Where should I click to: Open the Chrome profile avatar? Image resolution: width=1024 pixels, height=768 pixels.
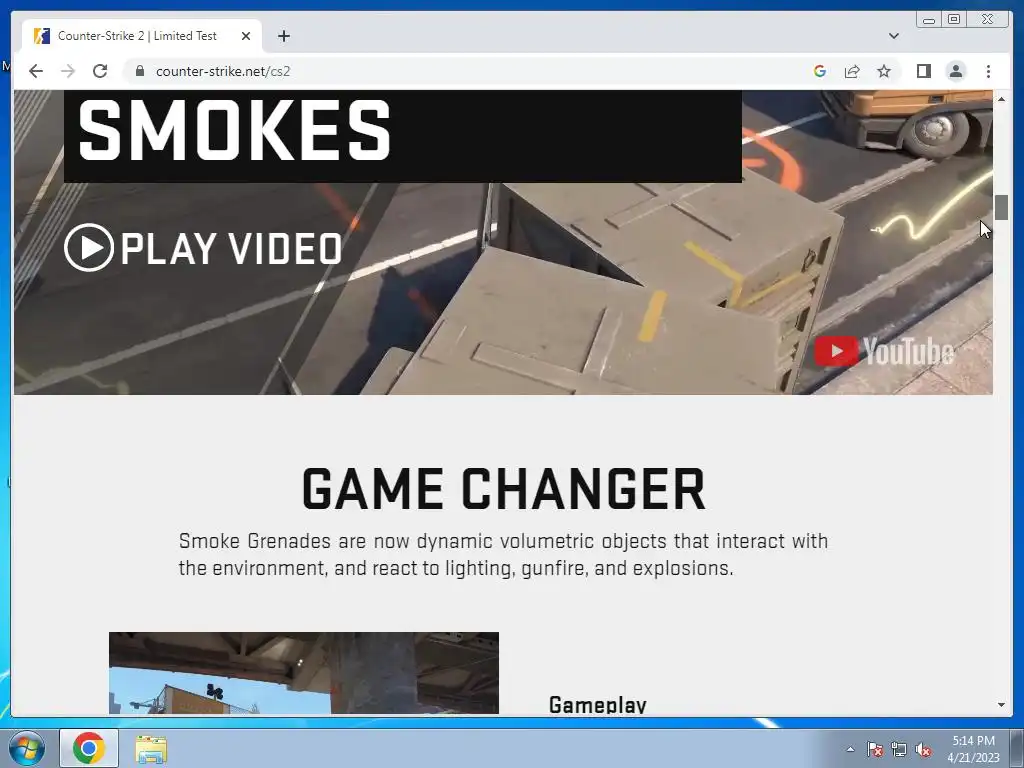tap(956, 71)
